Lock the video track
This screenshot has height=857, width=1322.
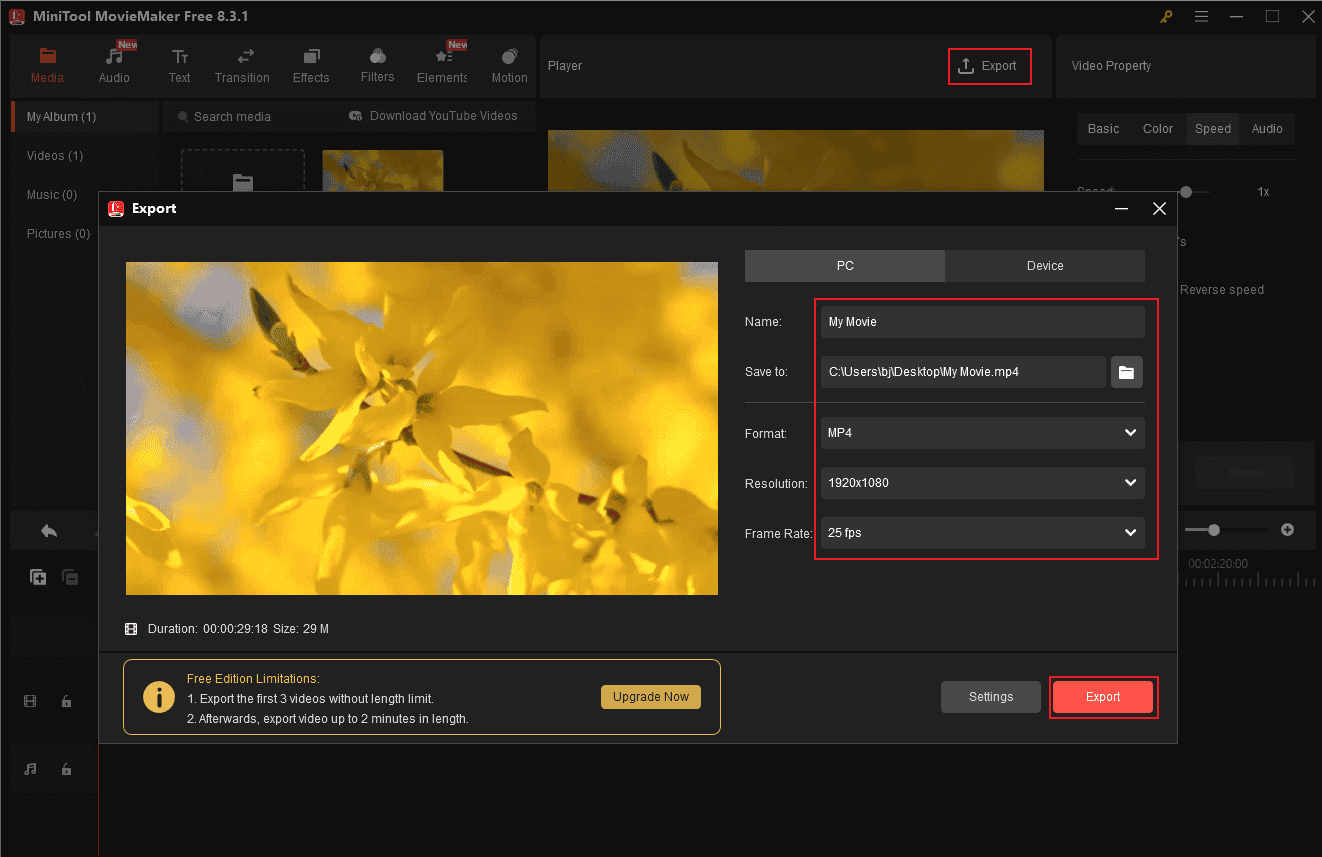pyautogui.click(x=66, y=701)
